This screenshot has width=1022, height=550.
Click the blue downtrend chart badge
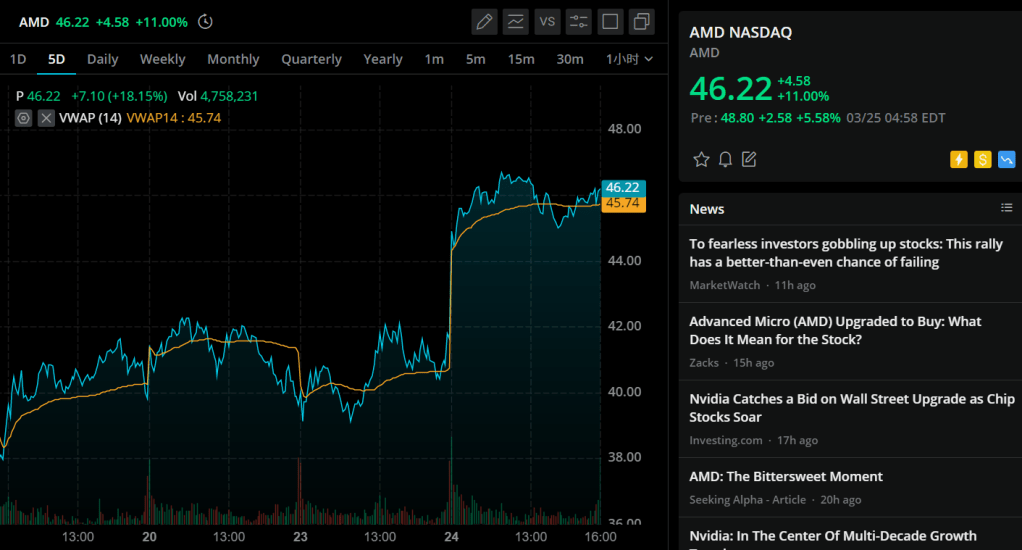click(1006, 159)
